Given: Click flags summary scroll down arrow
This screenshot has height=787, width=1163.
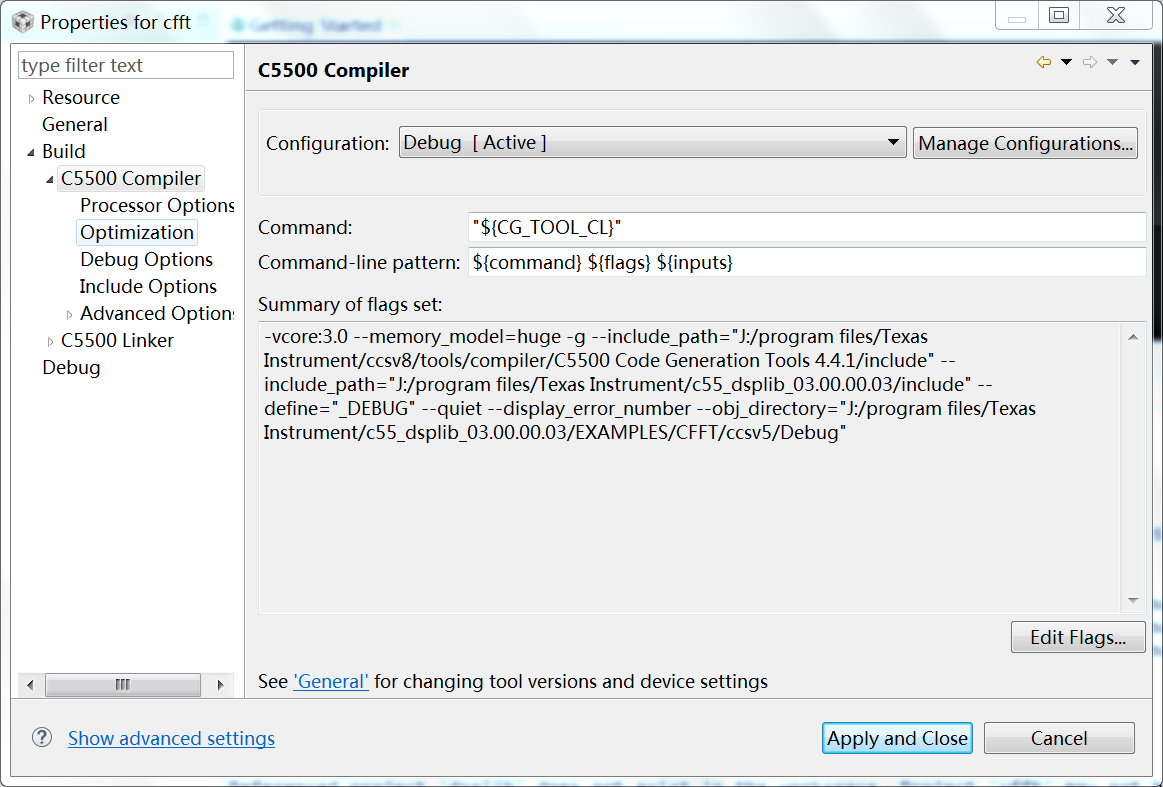Looking at the screenshot, I should 1133,600.
